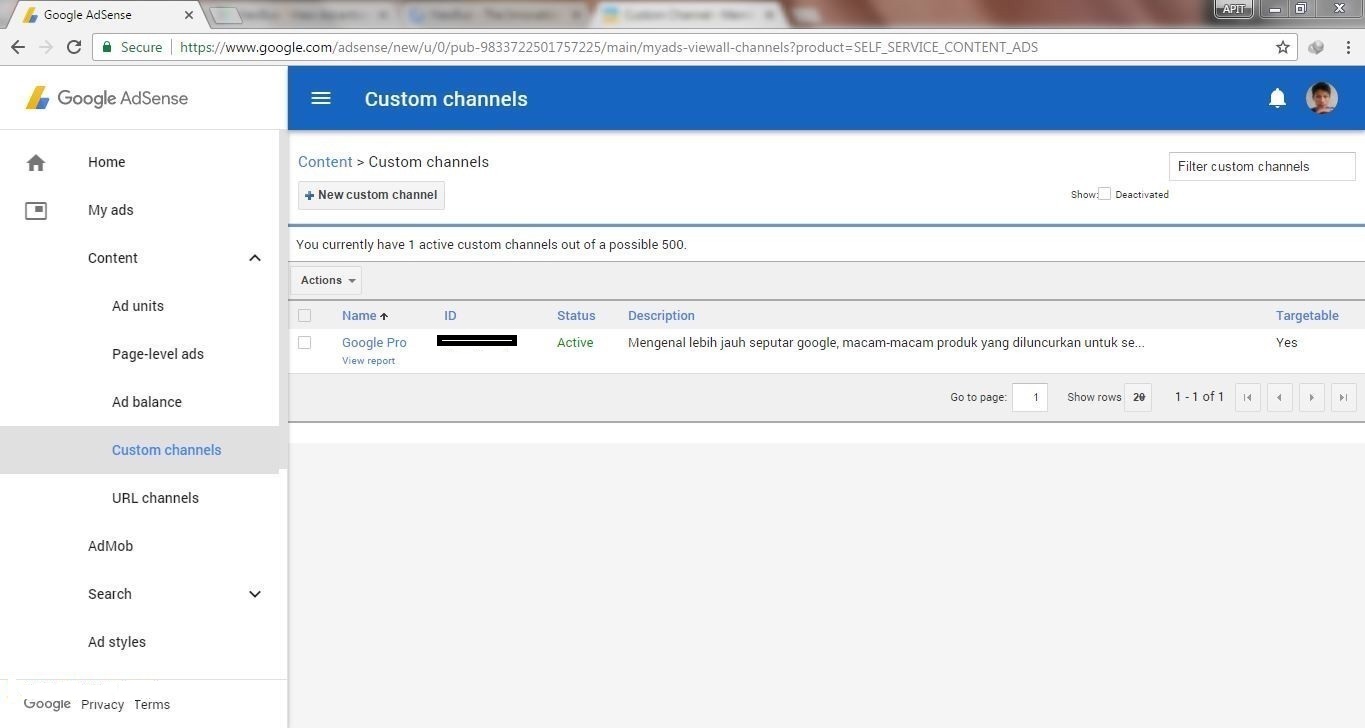
Task: Open URL channels
Action: tap(155, 498)
